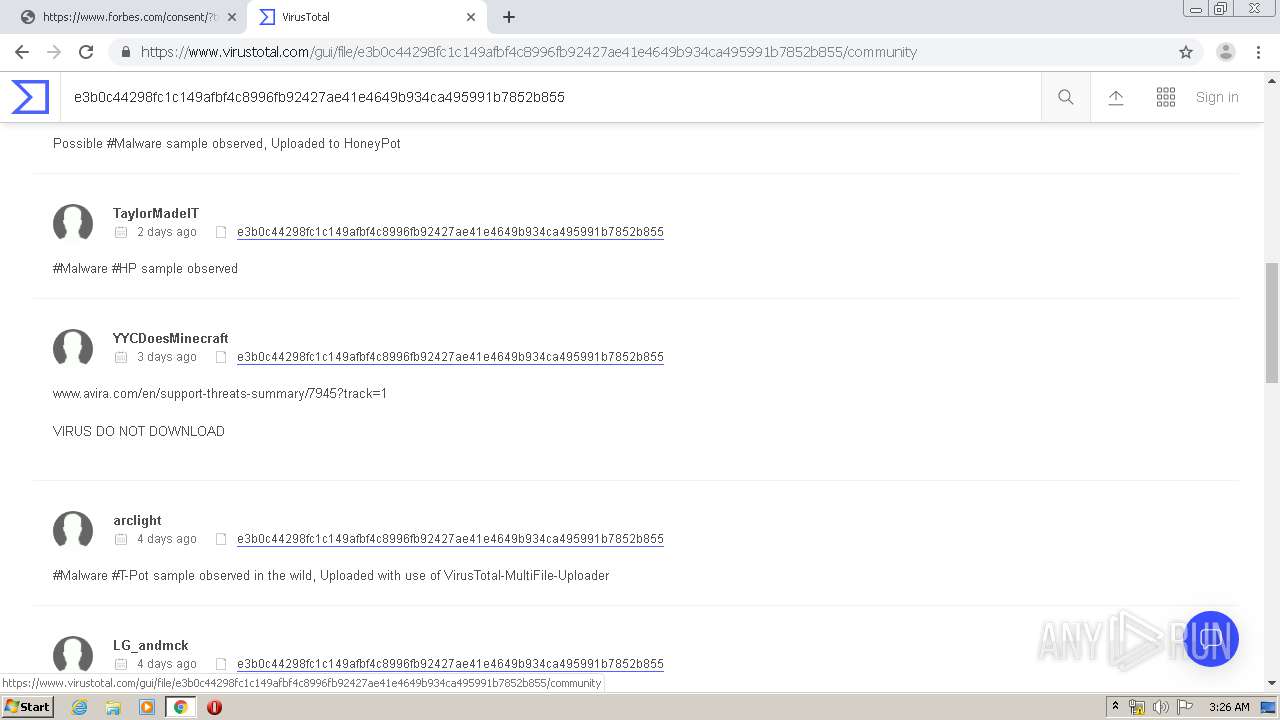The width and height of the screenshot is (1280, 720).
Task: Click '#Malware #HP sample observed' comment text
Action: coord(146,268)
